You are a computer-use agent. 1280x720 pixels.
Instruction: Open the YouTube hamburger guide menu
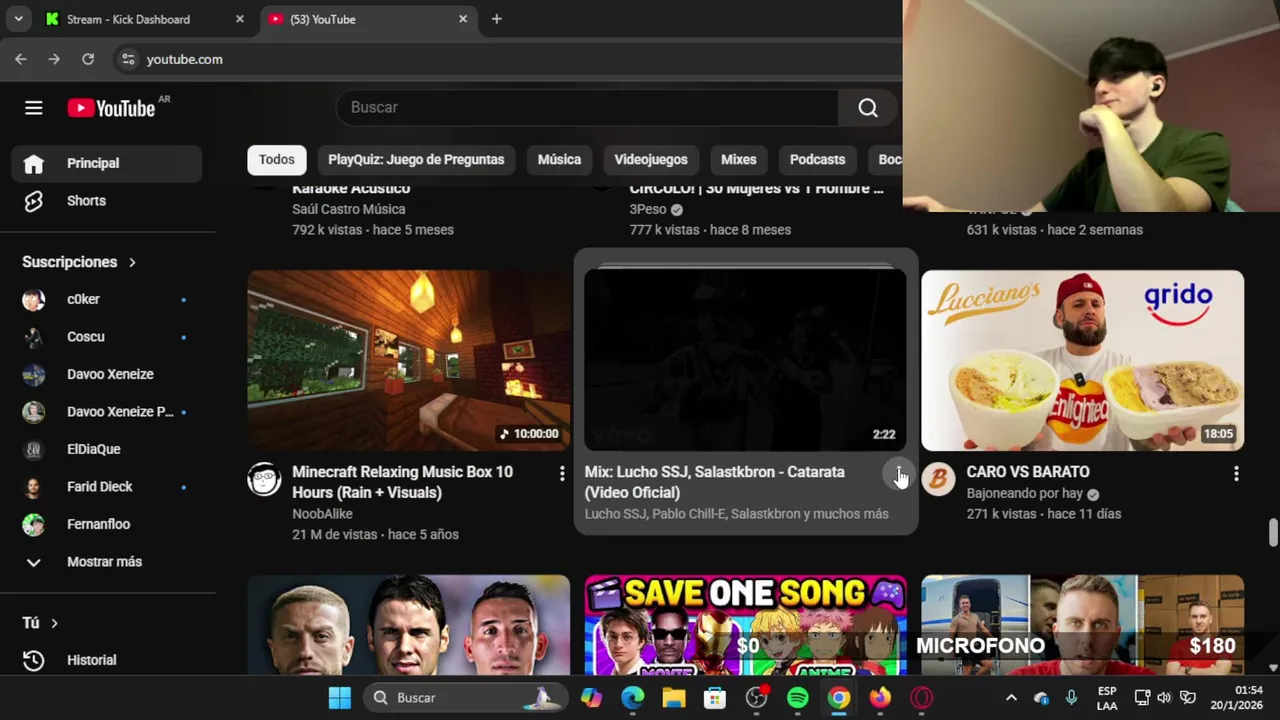pyautogui.click(x=34, y=108)
